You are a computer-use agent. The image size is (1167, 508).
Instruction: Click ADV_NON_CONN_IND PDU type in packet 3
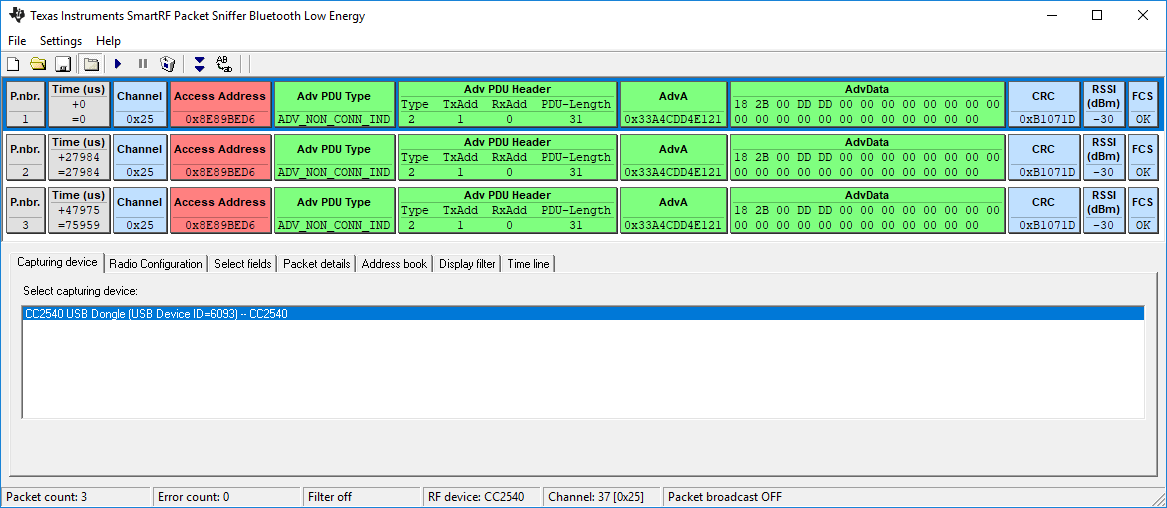[x=334, y=210]
